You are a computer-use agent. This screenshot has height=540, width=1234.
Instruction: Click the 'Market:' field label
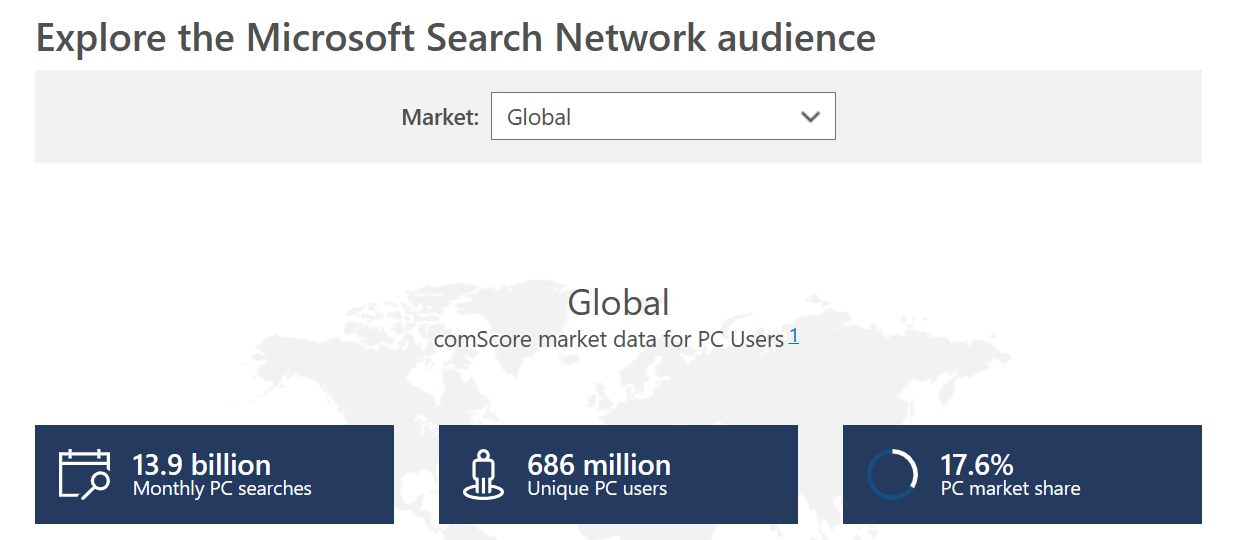[440, 117]
